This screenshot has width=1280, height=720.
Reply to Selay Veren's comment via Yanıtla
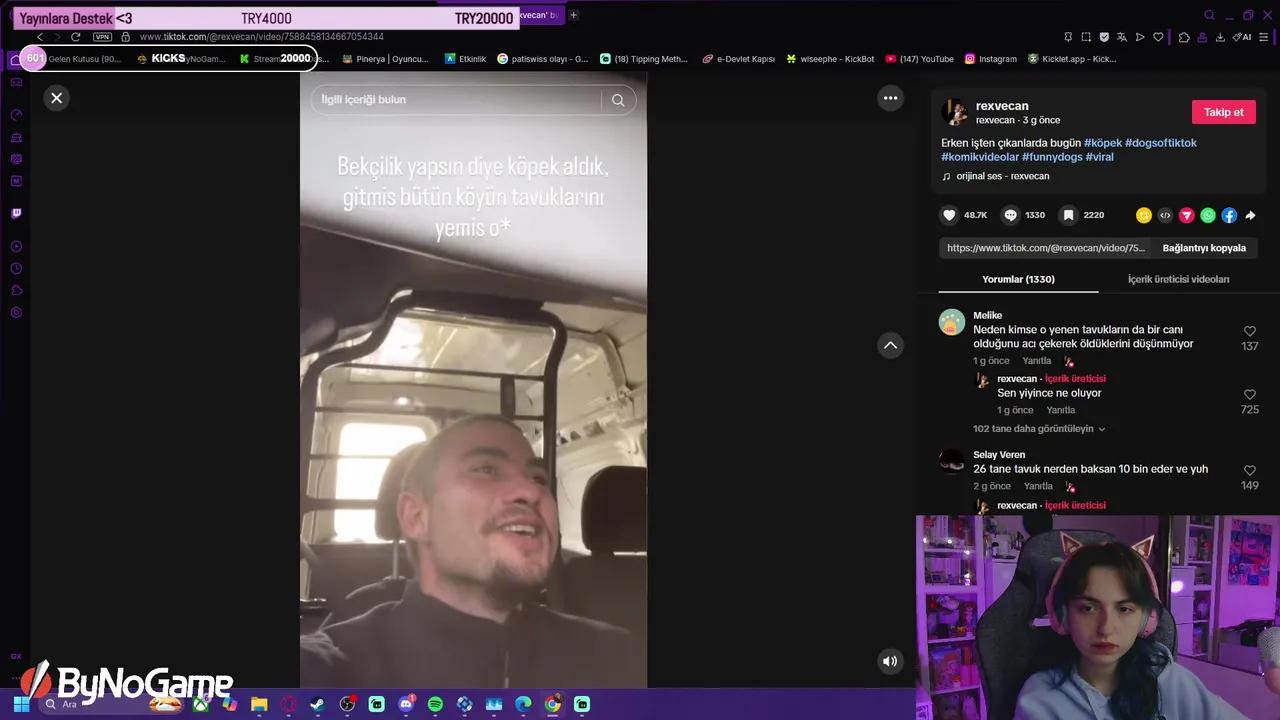[x=1038, y=486]
